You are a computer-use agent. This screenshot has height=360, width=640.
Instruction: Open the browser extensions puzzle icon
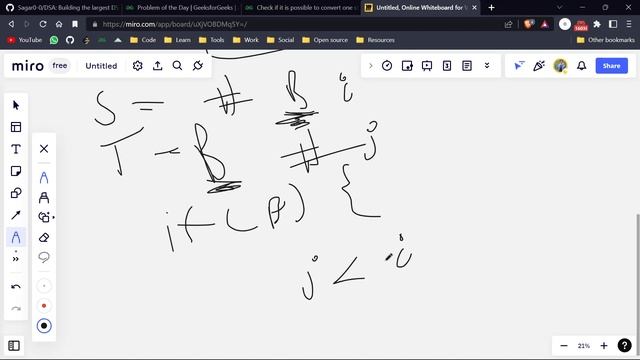click(x=597, y=24)
